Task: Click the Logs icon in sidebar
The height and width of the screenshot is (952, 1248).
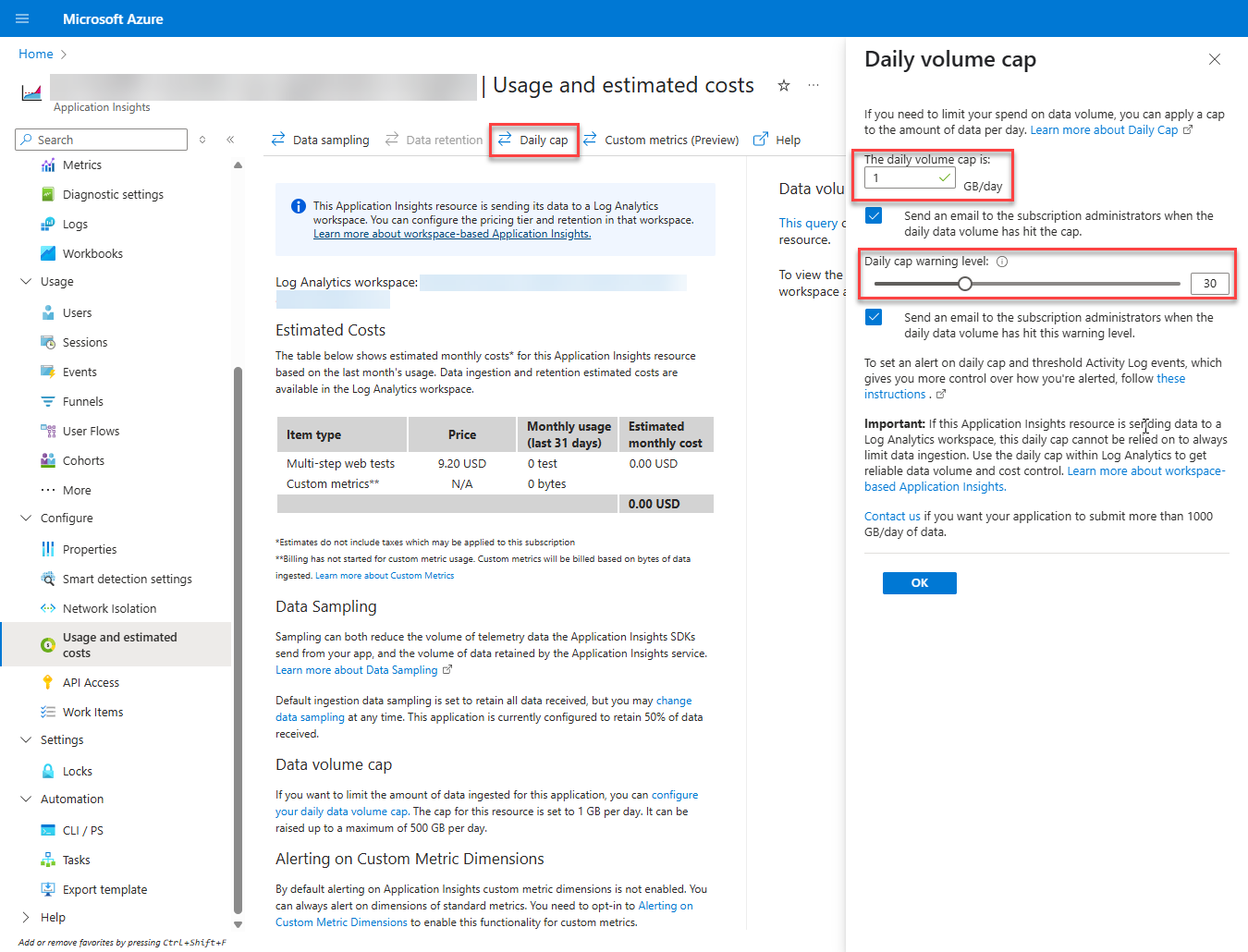Action: [48, 225]
